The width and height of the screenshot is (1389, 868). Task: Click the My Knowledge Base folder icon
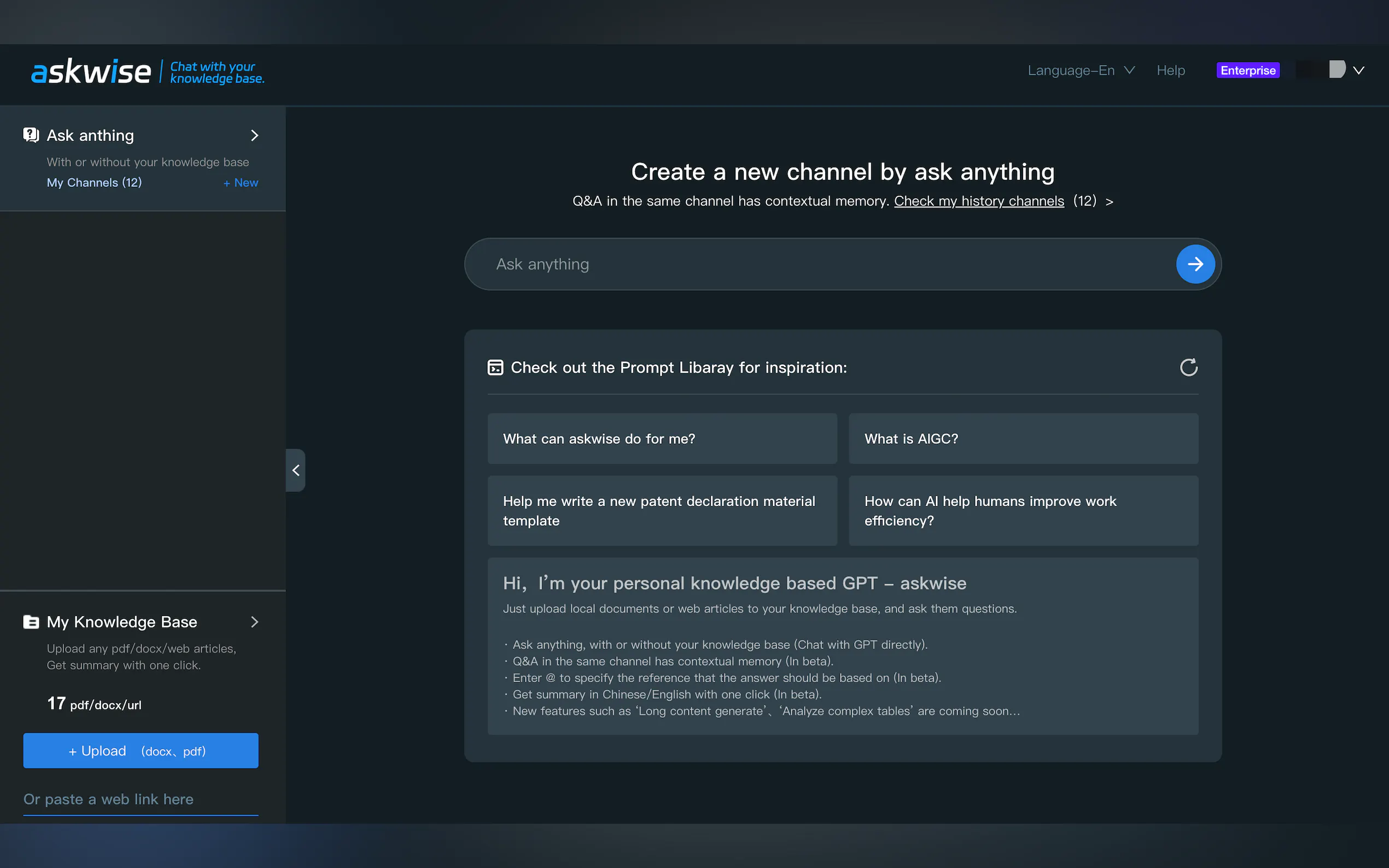click(31, 621)
